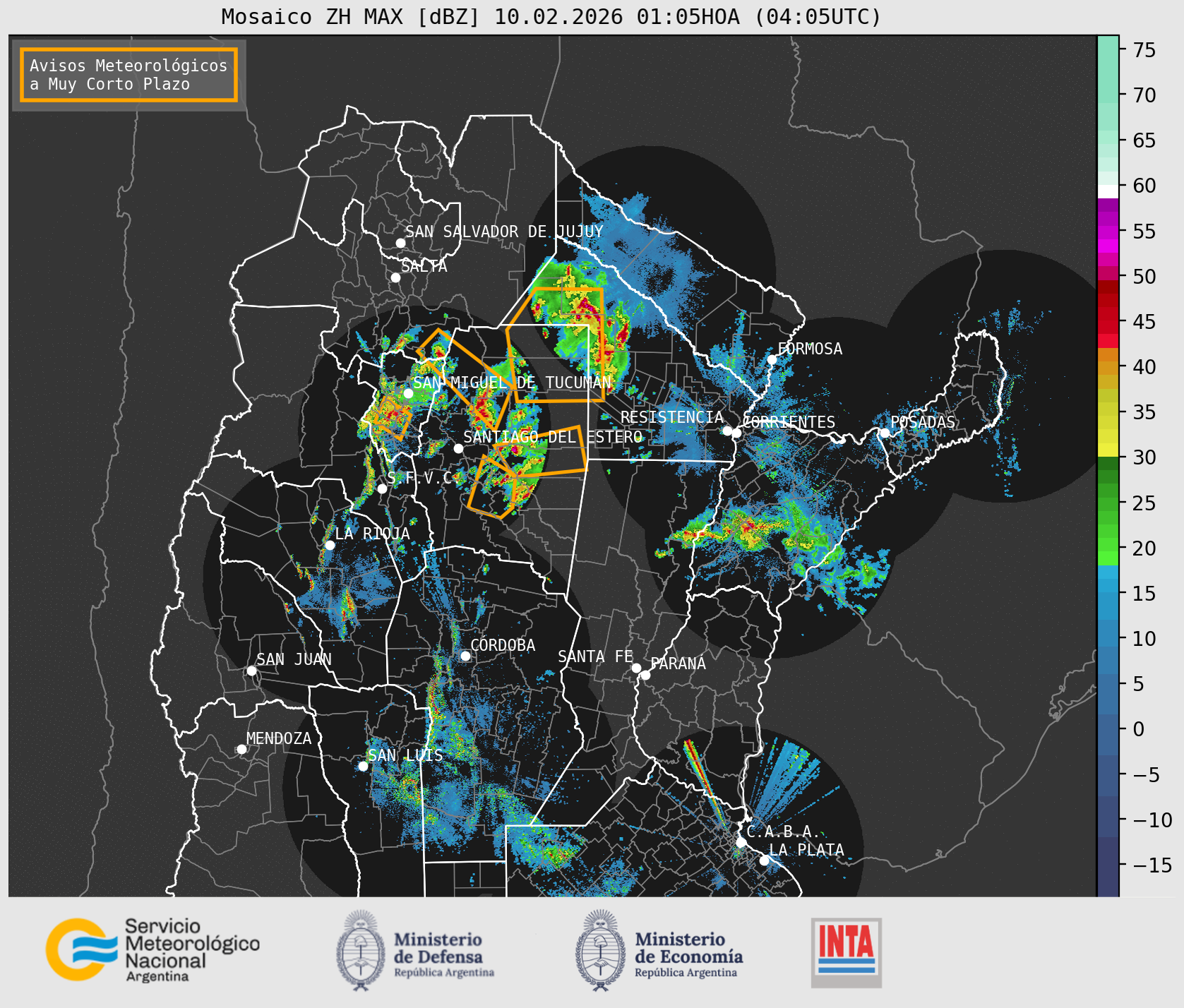Click the CORRIENTES city marker dot

pos(736,433)
